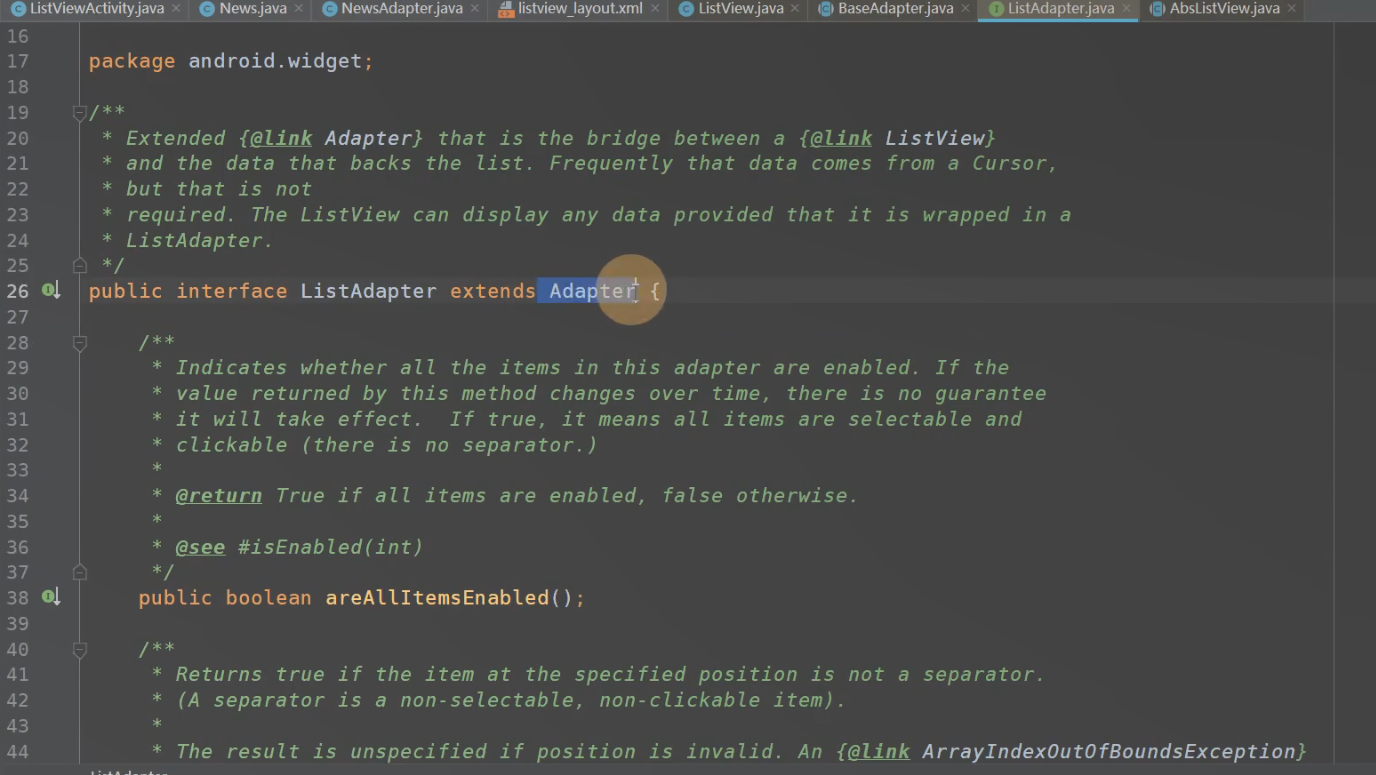Click 'but that is not' on line 22
Viewport: 1376px width, 775px height.
point(219,189)
